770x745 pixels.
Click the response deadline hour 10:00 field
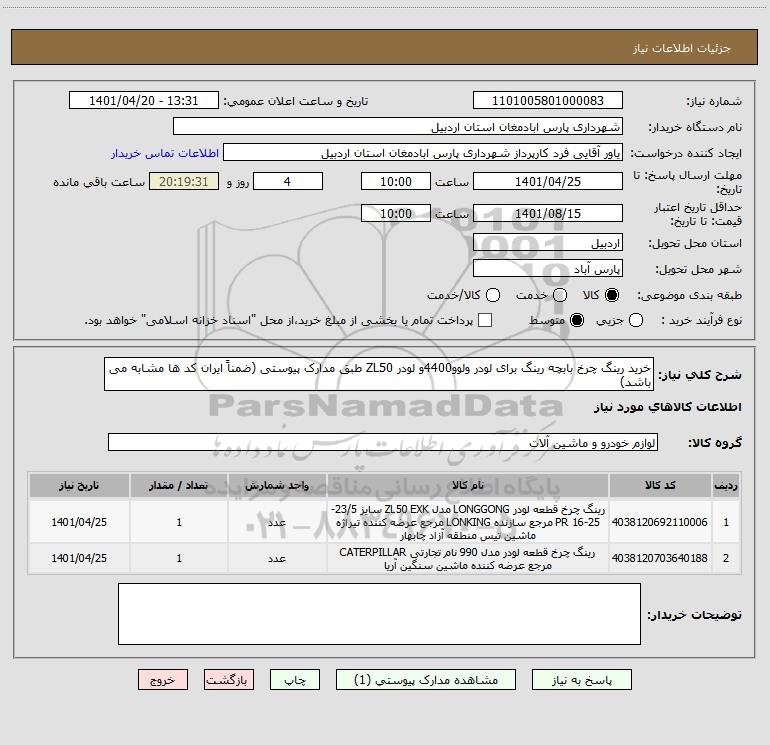pos(396,181)
